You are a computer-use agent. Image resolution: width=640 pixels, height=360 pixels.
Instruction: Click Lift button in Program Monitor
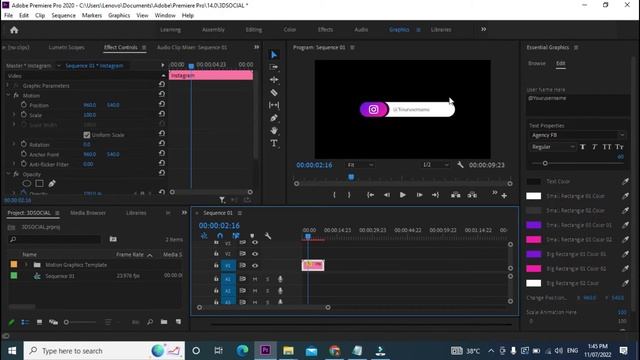456,195
